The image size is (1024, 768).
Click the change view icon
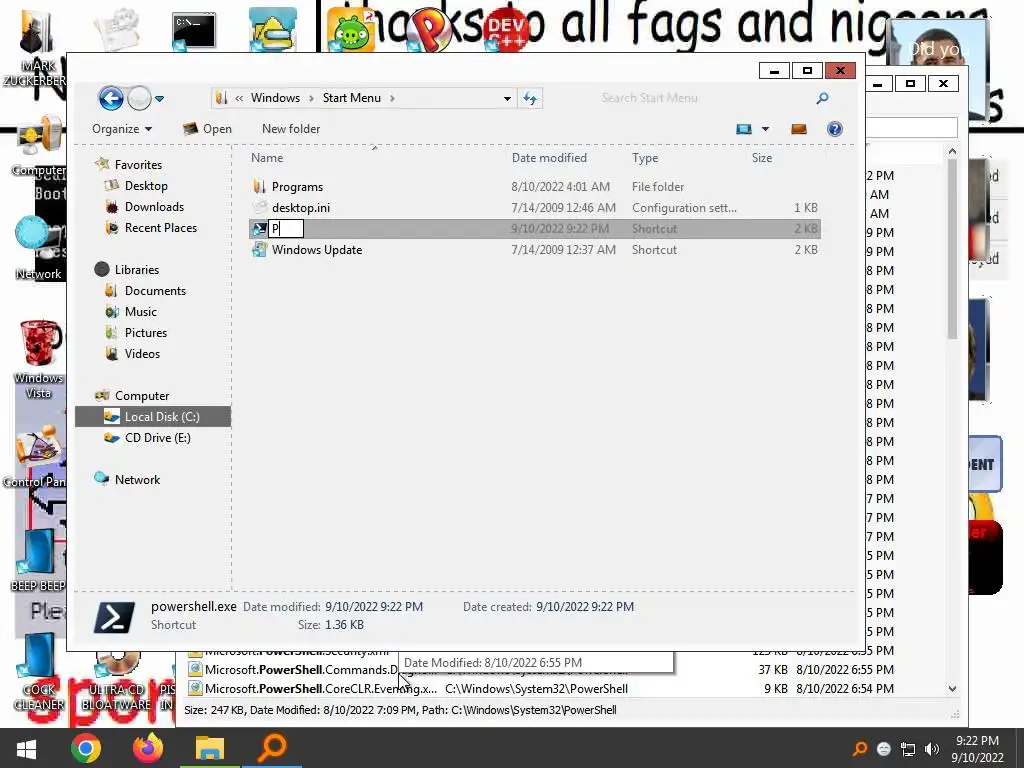click(x=744, y=129)
